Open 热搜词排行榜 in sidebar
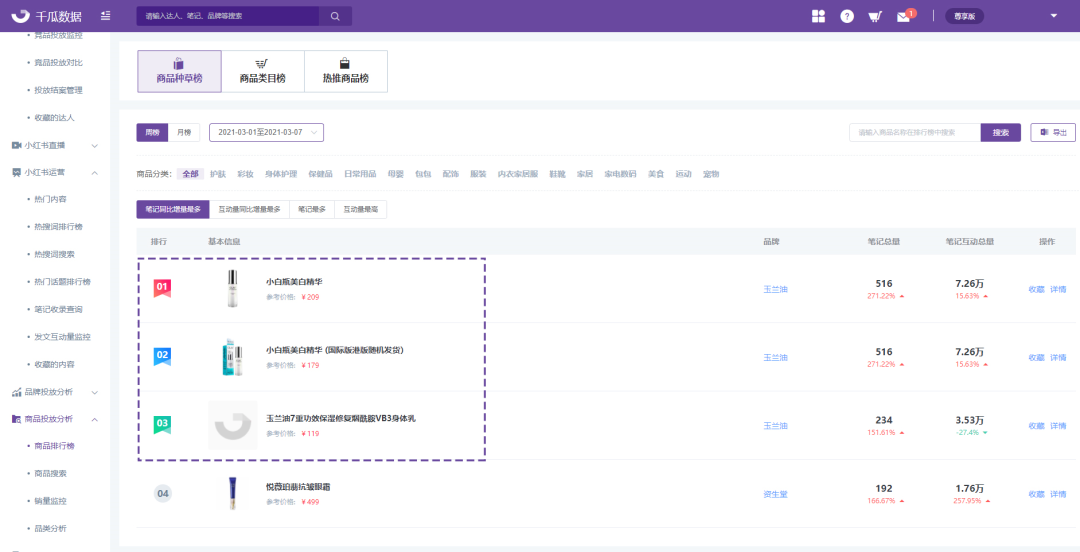The width and height of the screenshot is (1080, 552). click(x=58, y=227)
